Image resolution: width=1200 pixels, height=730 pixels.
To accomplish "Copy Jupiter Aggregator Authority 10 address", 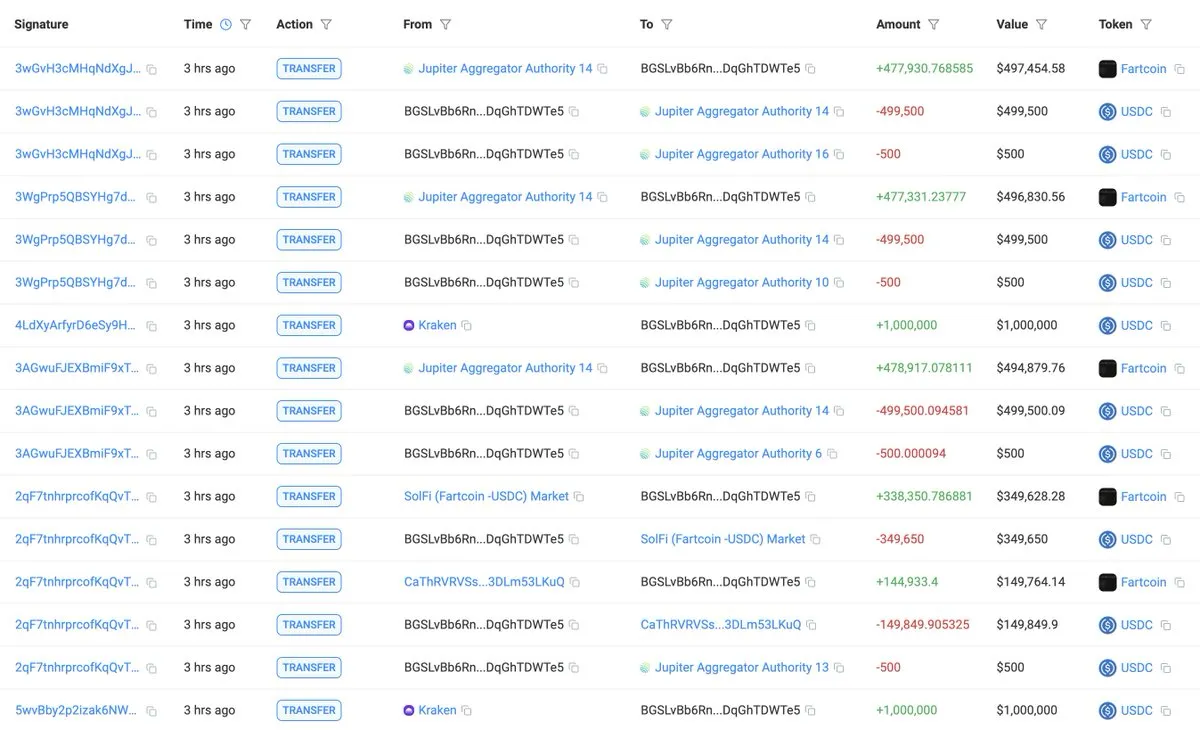I will pyautogui.click(x=839, y=283).
